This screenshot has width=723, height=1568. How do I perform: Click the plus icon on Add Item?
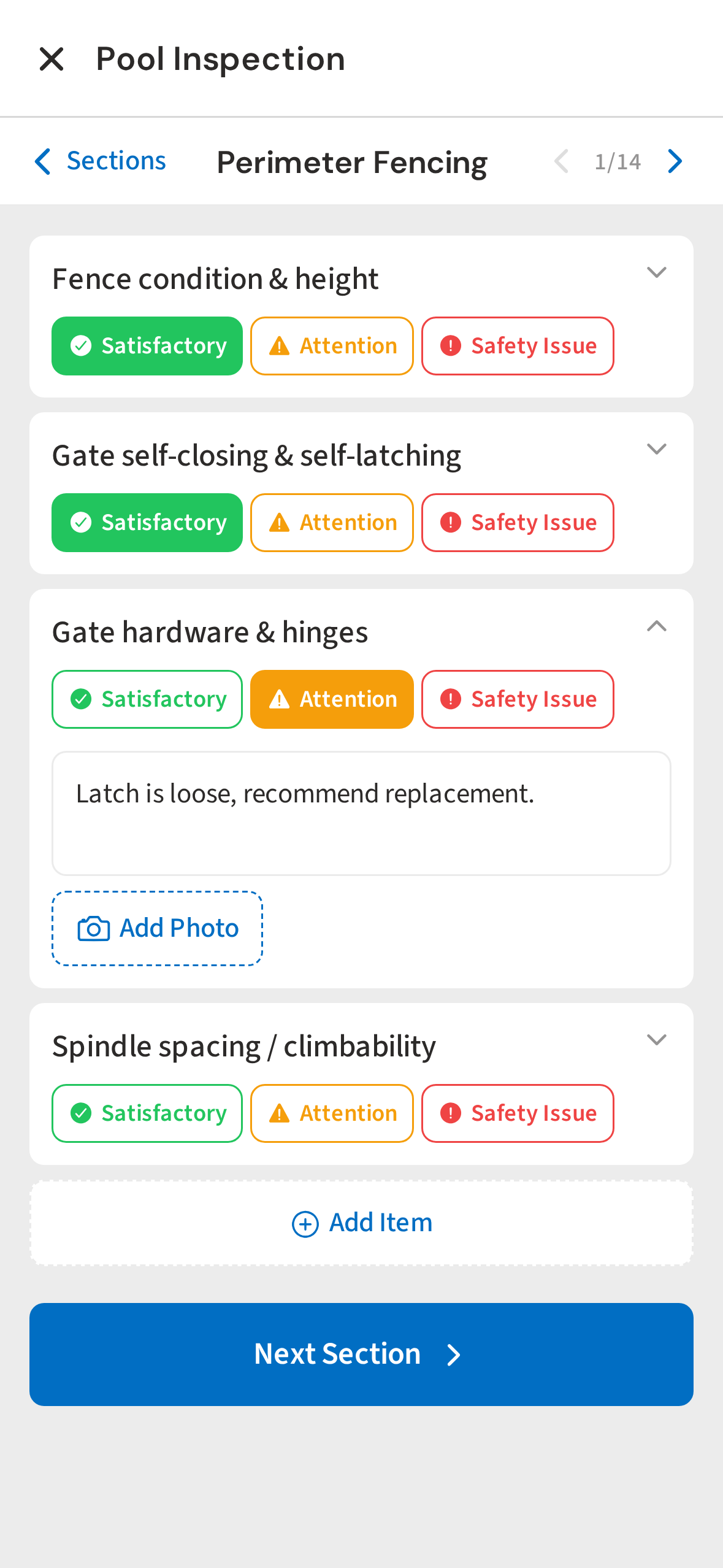[x=305, y=1224]
